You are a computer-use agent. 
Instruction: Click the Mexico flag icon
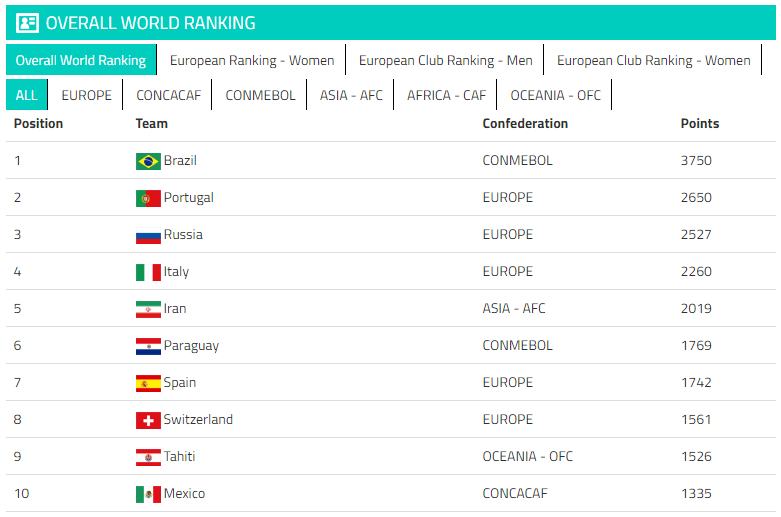click(x=148, y=494)
